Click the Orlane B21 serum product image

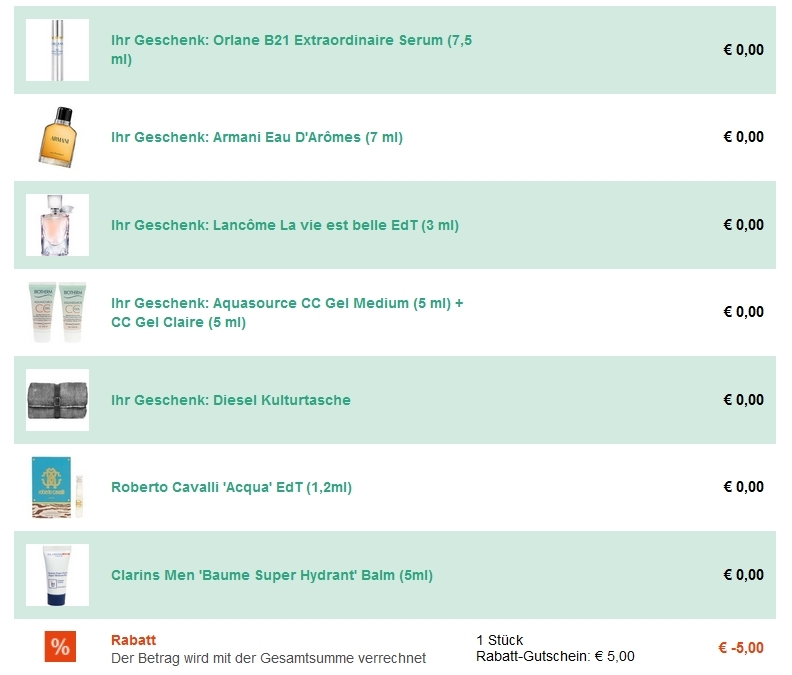point(57,50)
